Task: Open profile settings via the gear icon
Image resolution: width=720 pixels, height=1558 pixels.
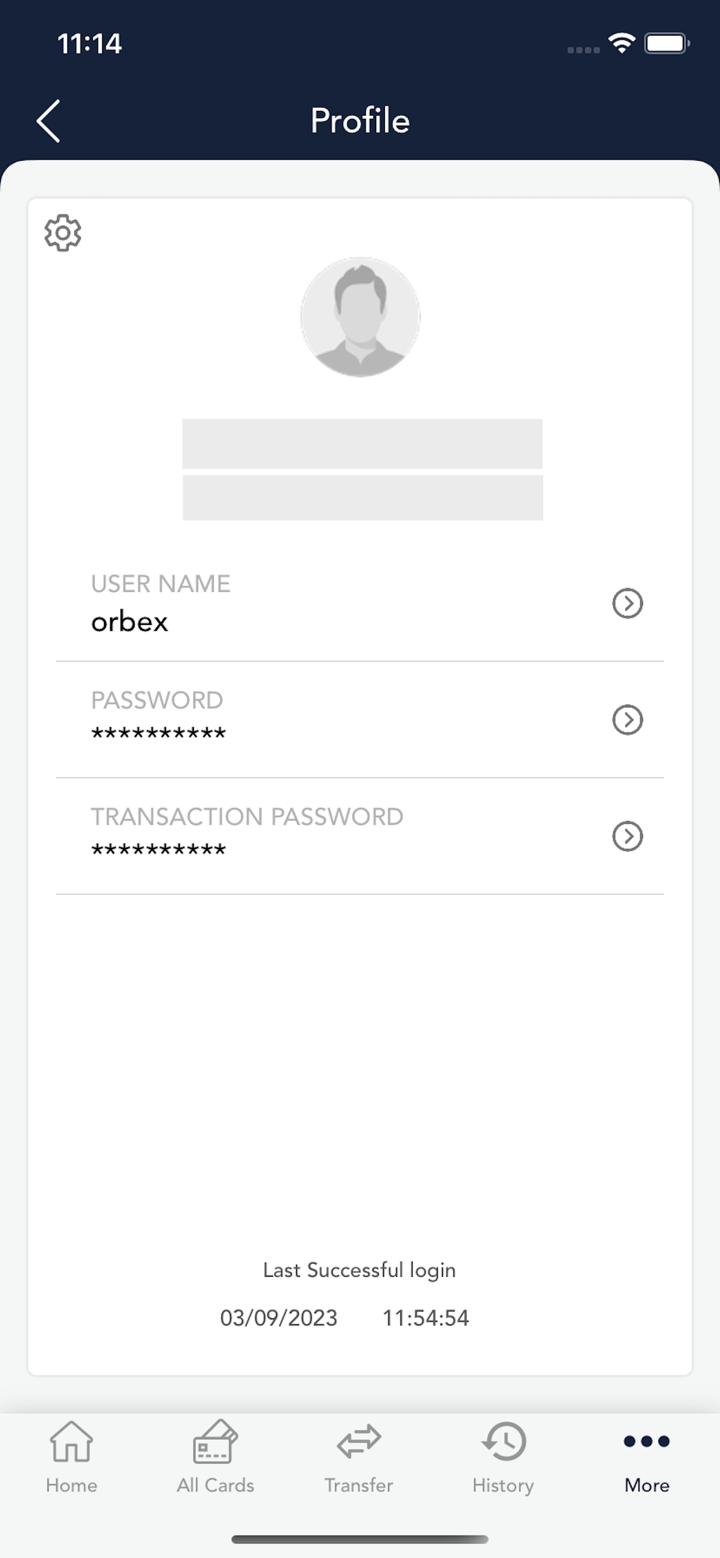Action: pyautogui.click(x=62, y=232)
